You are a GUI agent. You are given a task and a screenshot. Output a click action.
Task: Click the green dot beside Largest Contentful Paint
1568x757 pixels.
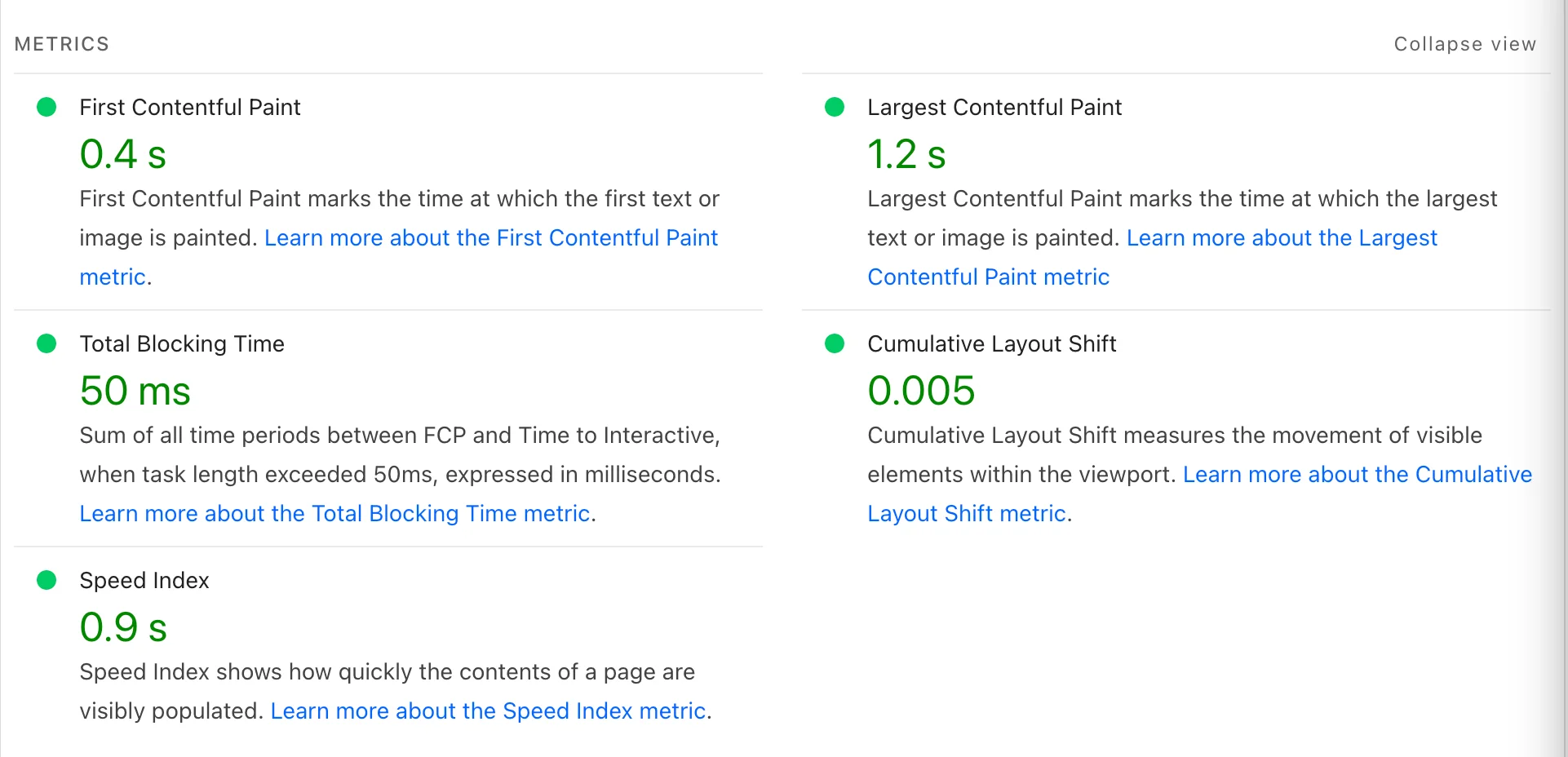click(x=835, y=107)
